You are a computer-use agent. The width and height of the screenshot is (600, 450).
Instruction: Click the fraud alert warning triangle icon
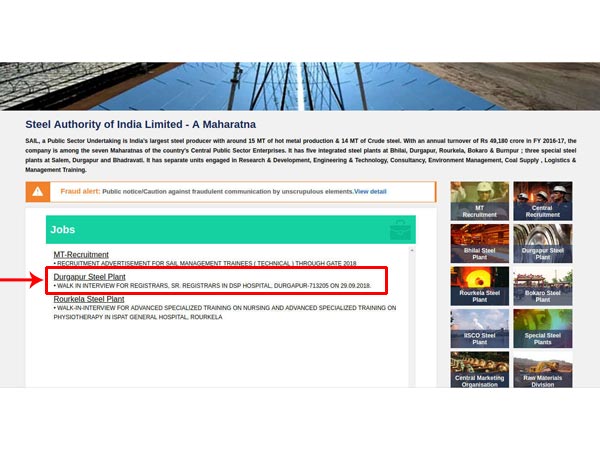(x=38, y=191)
